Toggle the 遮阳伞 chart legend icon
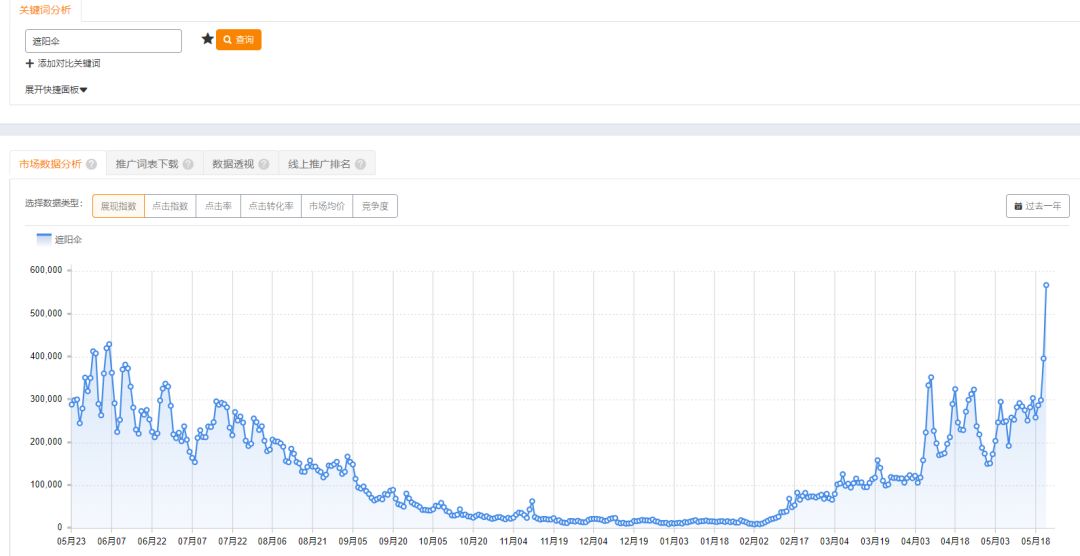Viewport: 1080px width, 556px height. [x=44, y=239]
